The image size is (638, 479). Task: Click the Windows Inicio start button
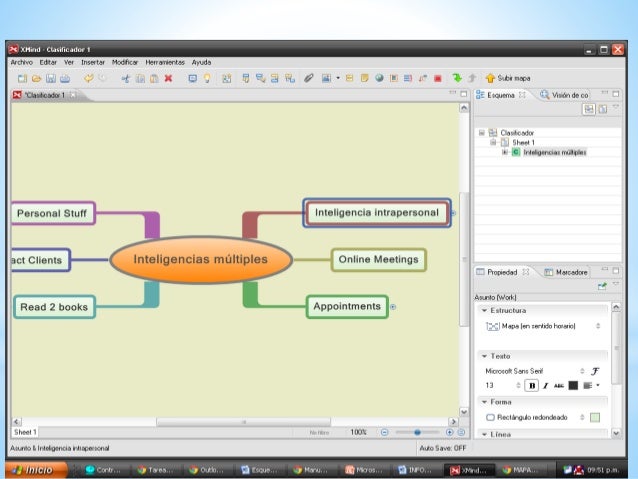(x=34, y=469)
